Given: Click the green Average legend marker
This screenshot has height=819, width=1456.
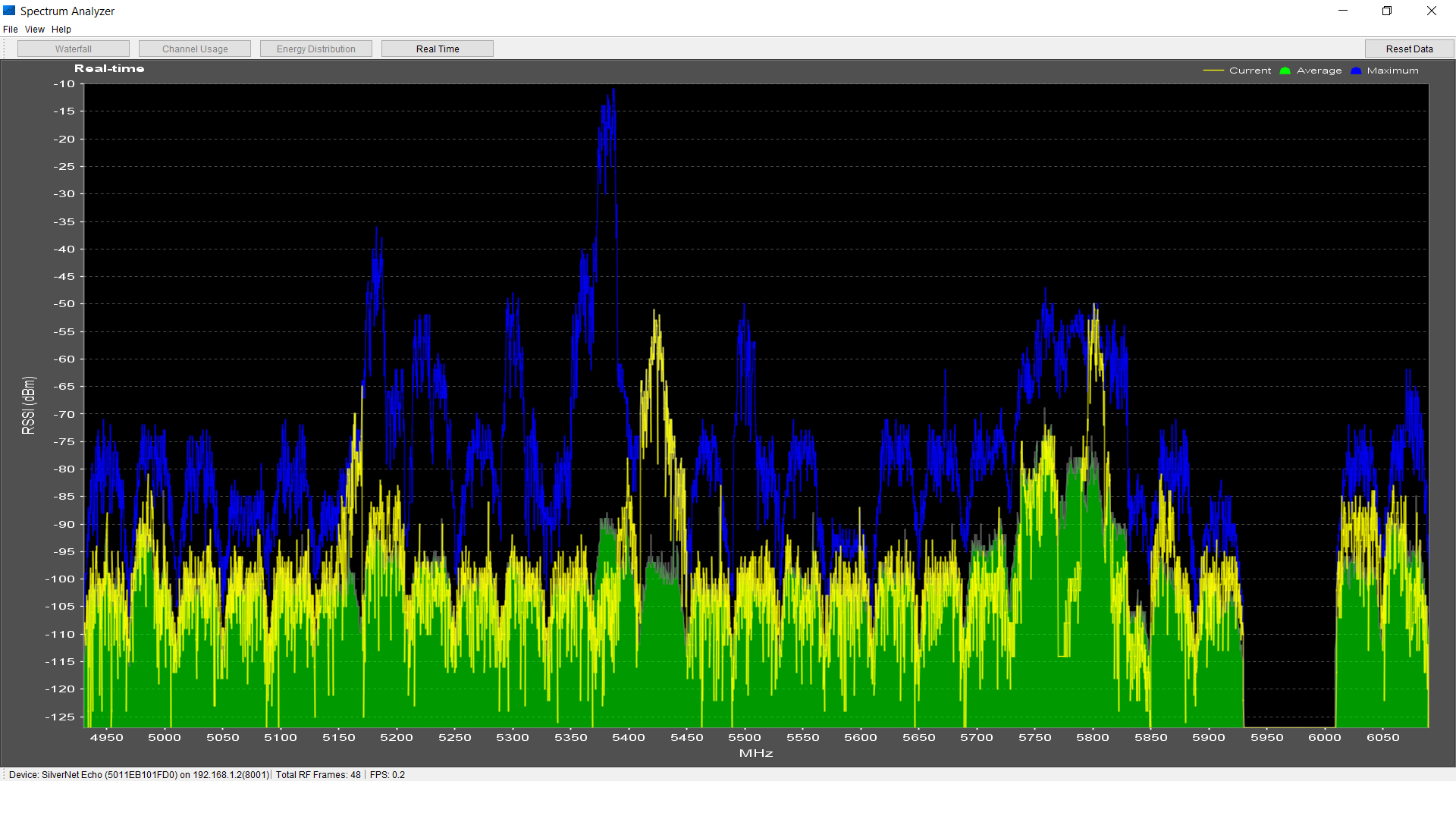Looking at the screenshot, I should pos(1285,71).
